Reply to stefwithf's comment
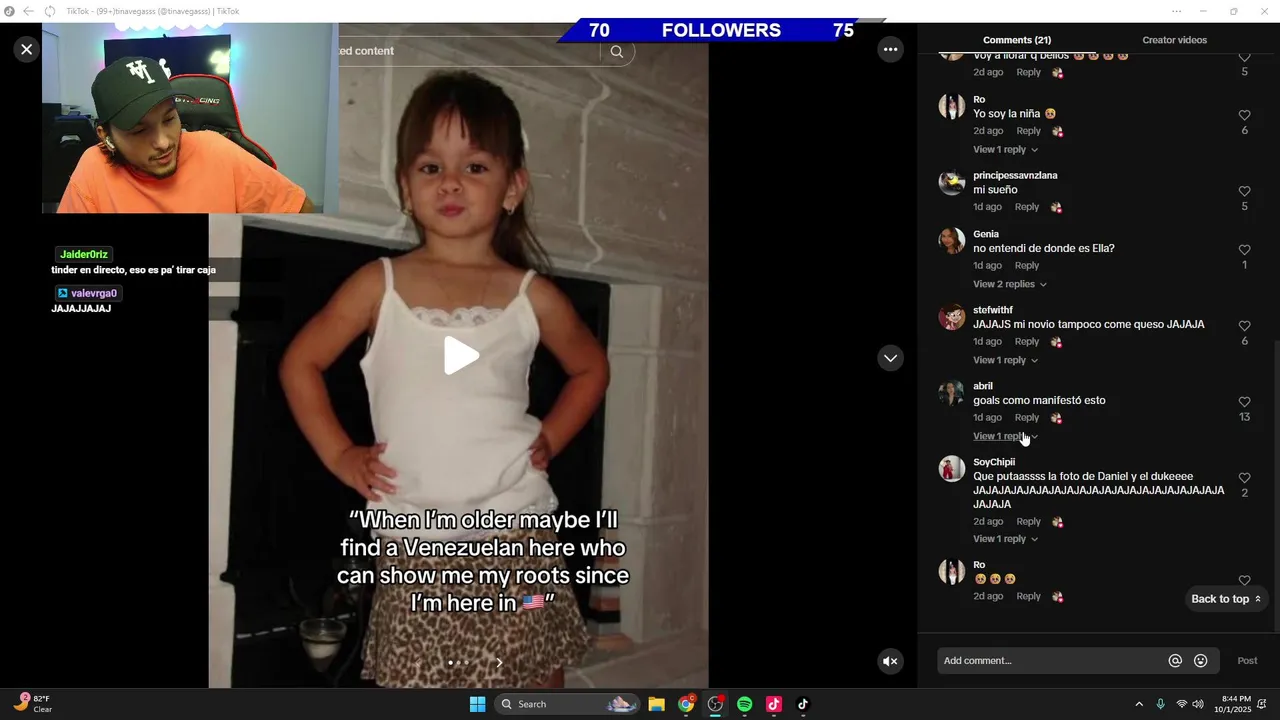The height and width of the screenshot is (720, 1280). pos(1027,342)
